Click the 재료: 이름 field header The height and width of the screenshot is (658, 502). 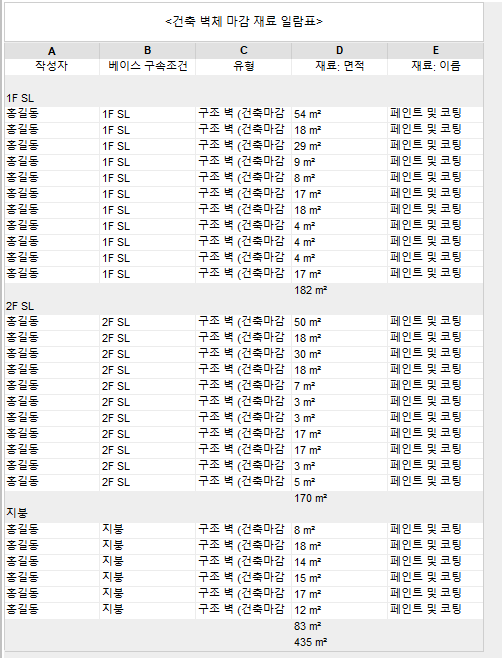pos(435,66)
